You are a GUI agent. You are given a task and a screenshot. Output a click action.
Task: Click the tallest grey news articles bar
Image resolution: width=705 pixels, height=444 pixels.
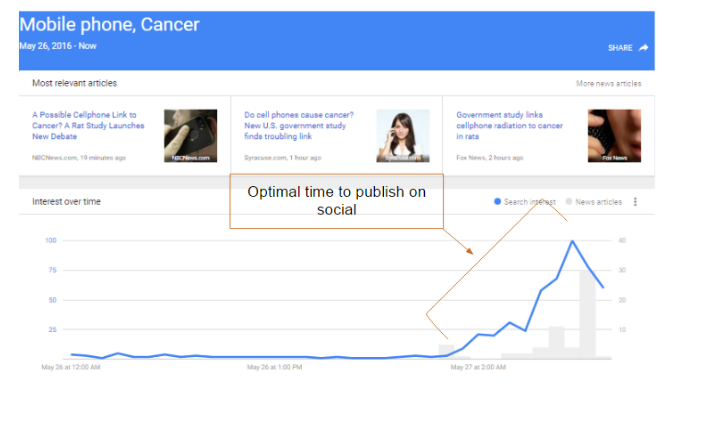point(588,314)
